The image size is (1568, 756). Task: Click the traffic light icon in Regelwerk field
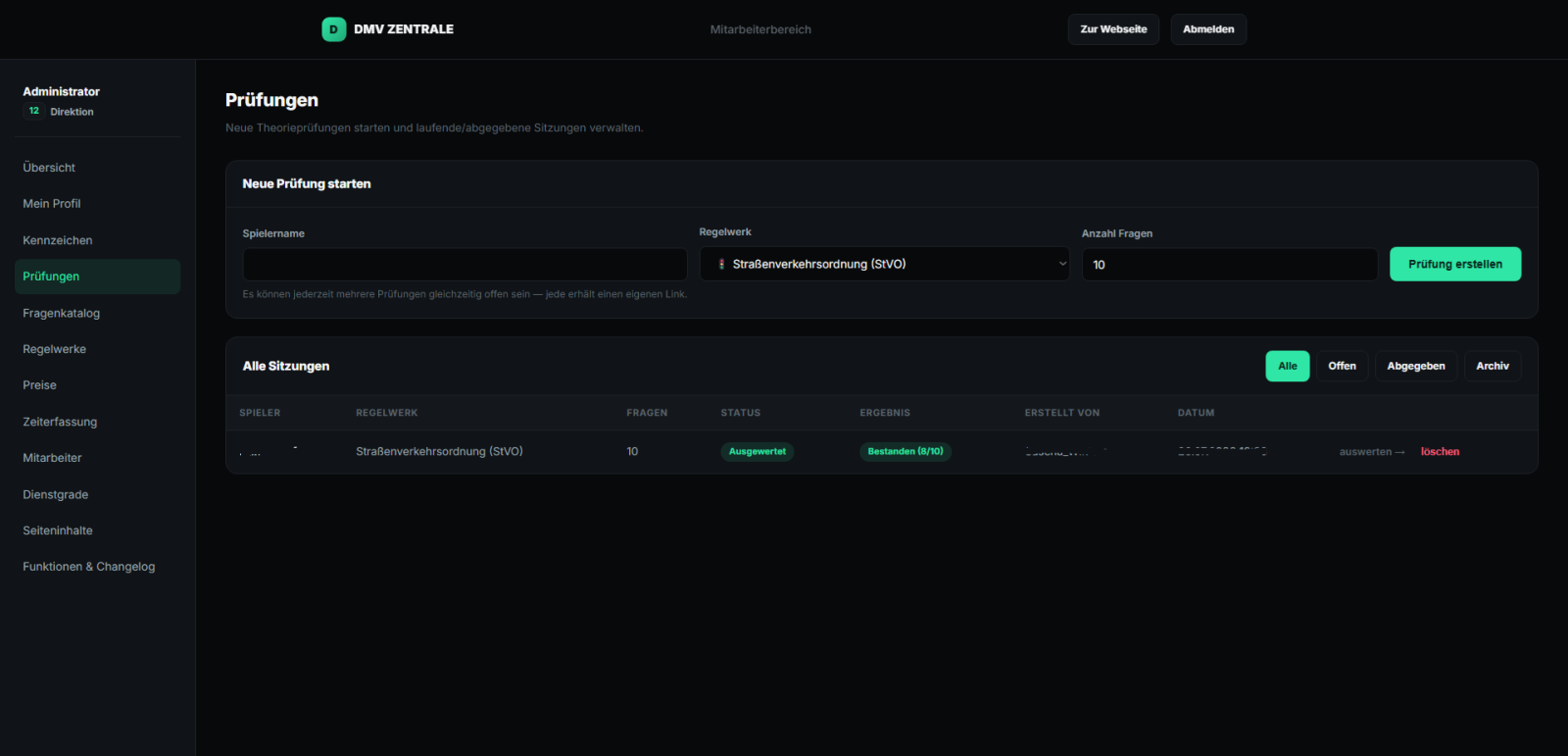click(x=721, y=264)
